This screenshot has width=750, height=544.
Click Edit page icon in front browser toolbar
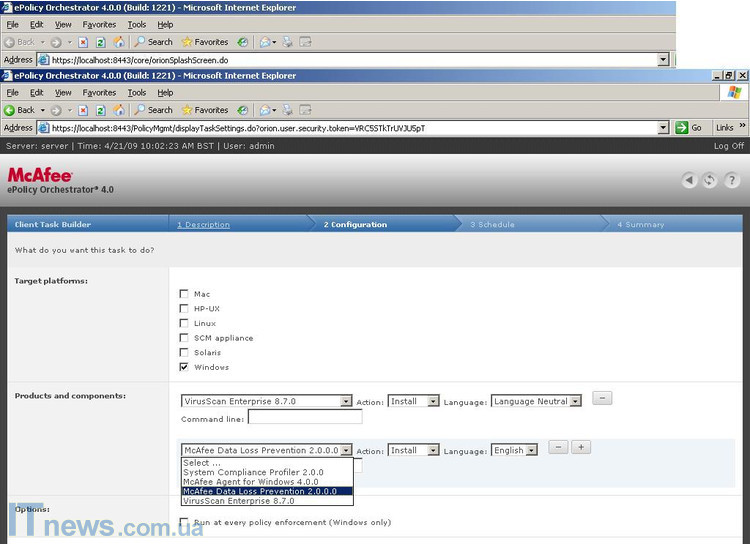(305, 110)
